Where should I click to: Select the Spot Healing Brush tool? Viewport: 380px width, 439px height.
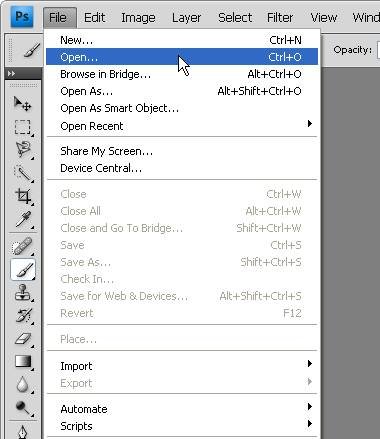[23, 247]
